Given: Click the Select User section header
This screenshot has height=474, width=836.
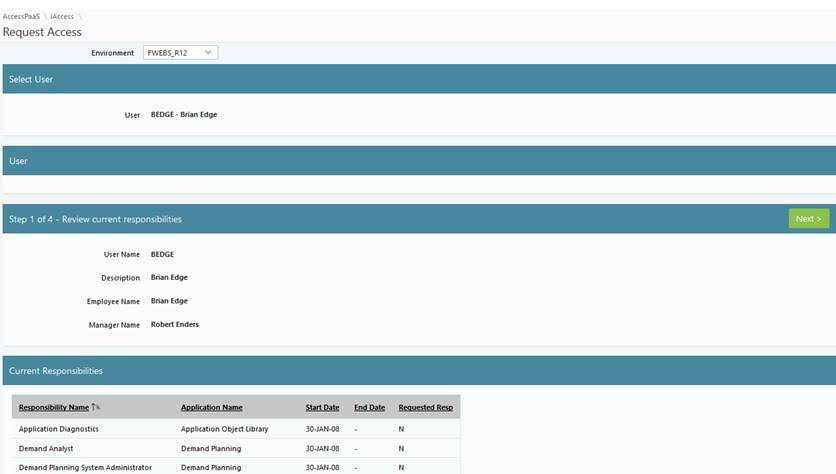Looking at the screenshot, I should coord(419,79).
